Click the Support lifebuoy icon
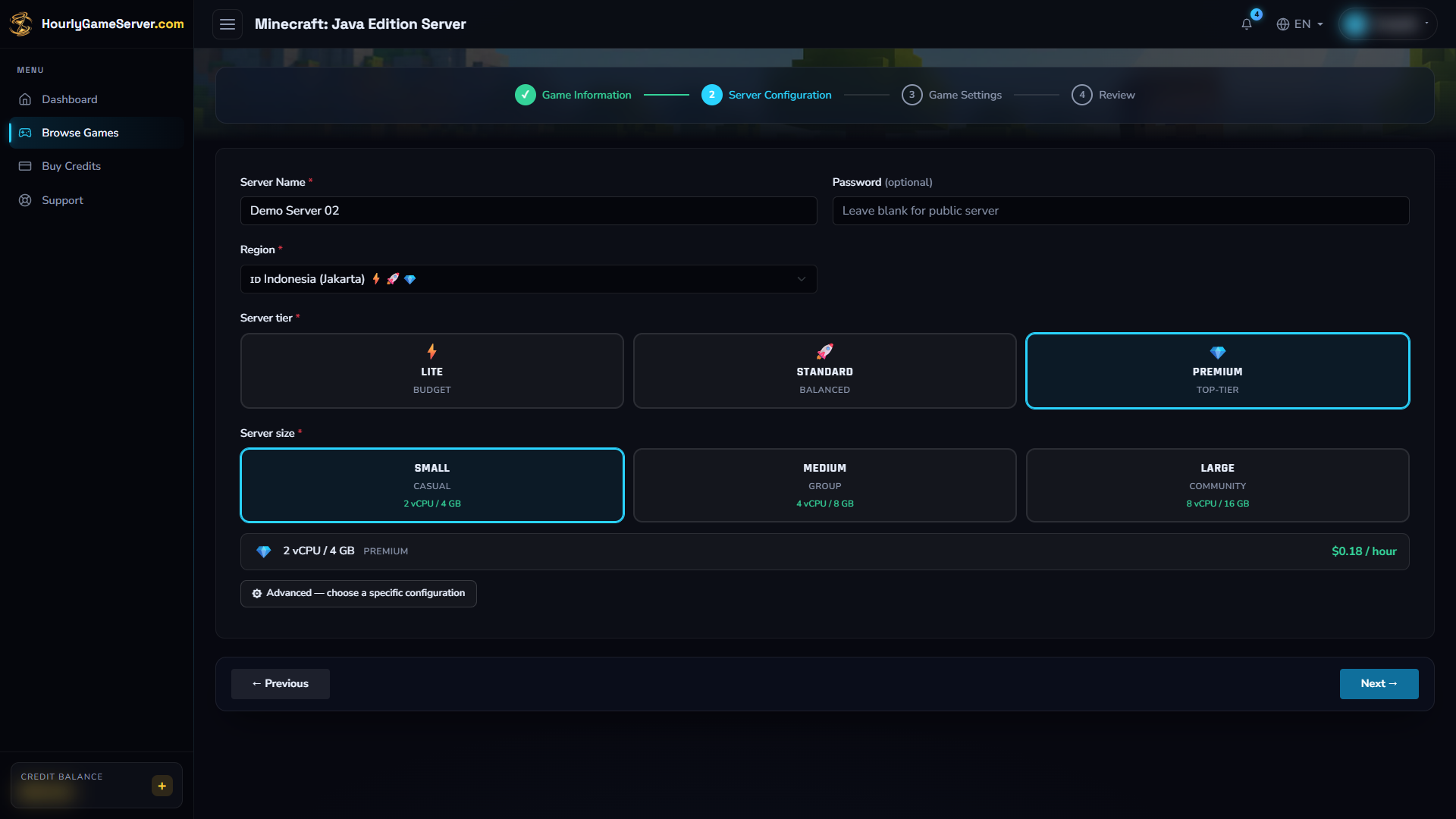The width and height of the screenshot is (1456, 819). 25,200
